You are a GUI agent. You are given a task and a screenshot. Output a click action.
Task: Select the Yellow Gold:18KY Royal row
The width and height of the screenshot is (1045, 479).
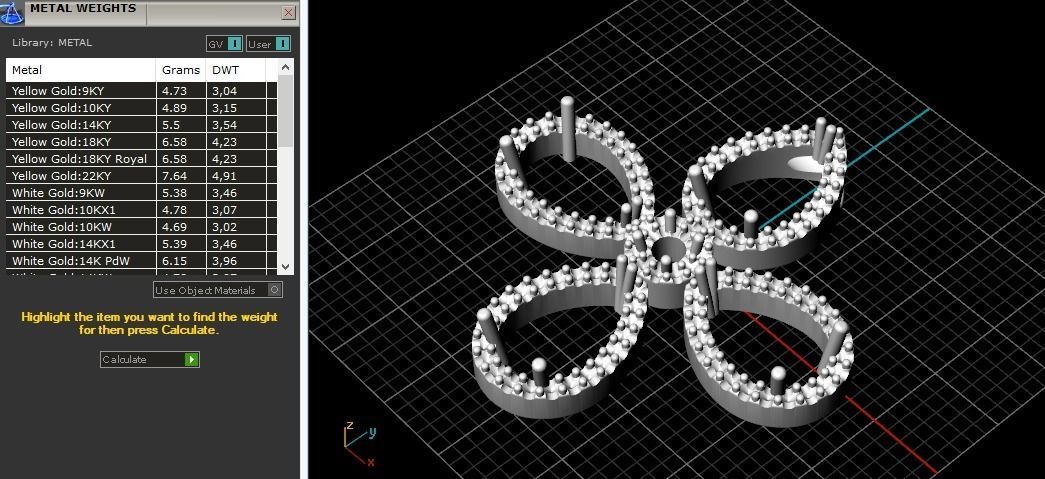(x=141, y=159)
